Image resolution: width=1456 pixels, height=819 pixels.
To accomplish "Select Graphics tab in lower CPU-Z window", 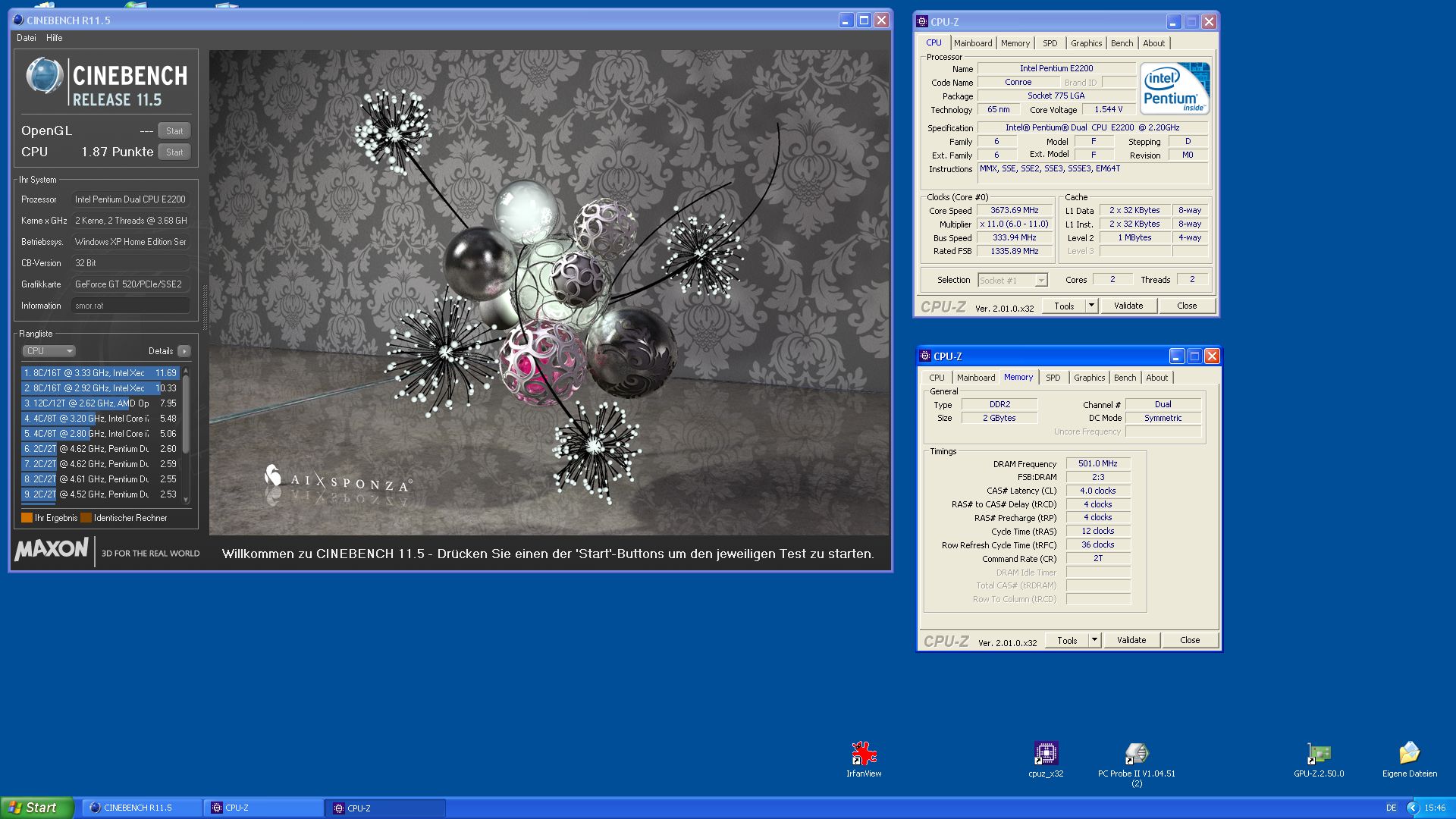I will pyautogui.click(x=1089, y=378).
